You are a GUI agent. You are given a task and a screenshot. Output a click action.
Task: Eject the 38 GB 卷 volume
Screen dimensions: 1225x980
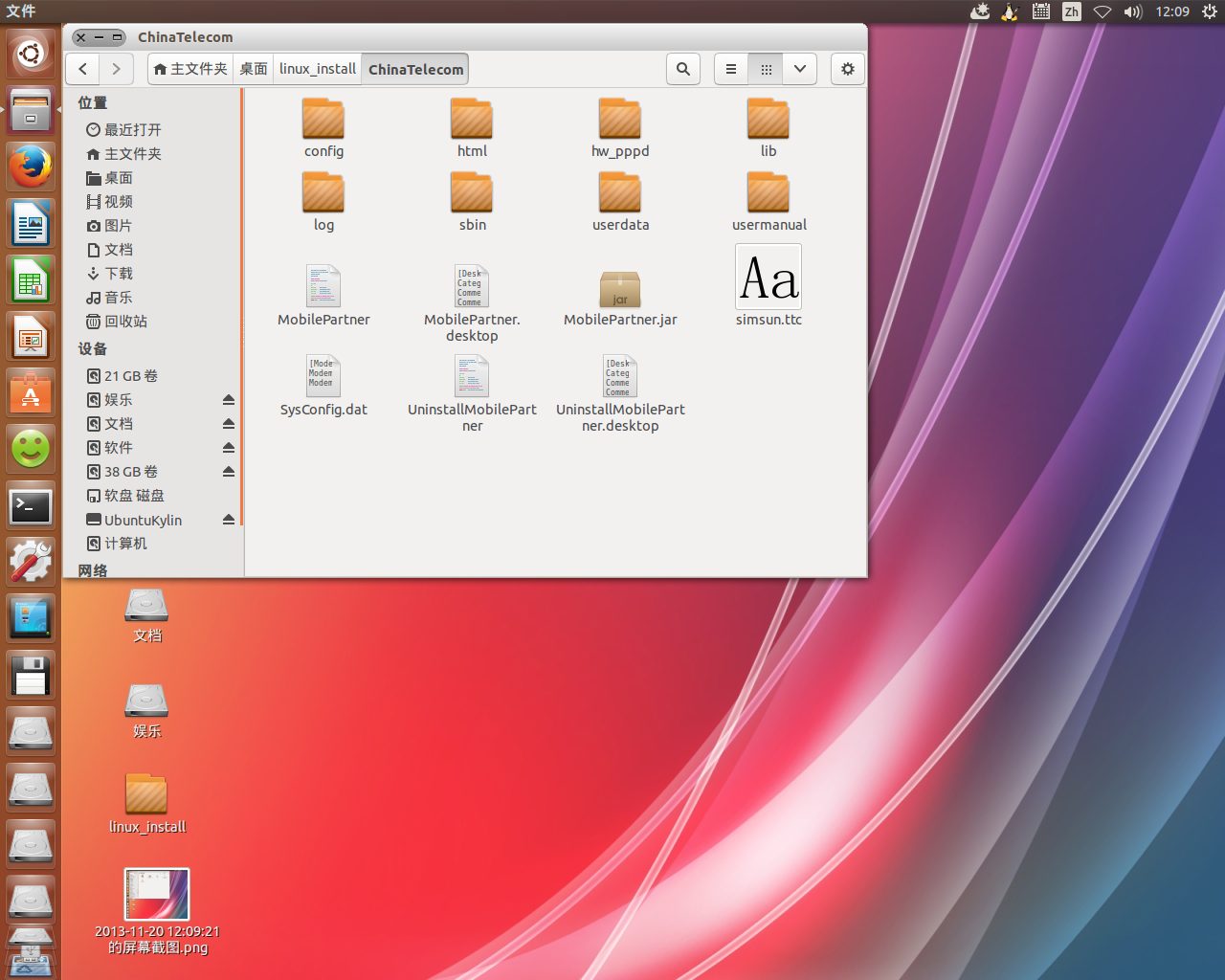[x=229, y=471]
